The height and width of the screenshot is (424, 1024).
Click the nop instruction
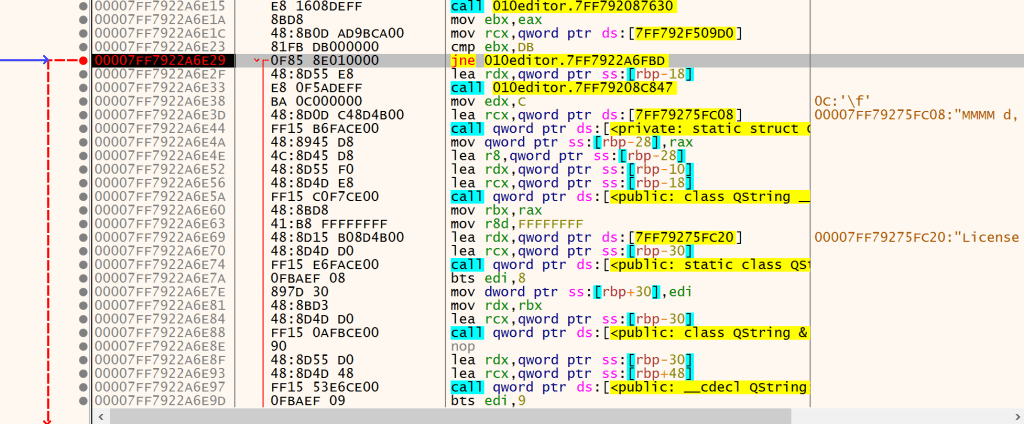click(462, 346)
